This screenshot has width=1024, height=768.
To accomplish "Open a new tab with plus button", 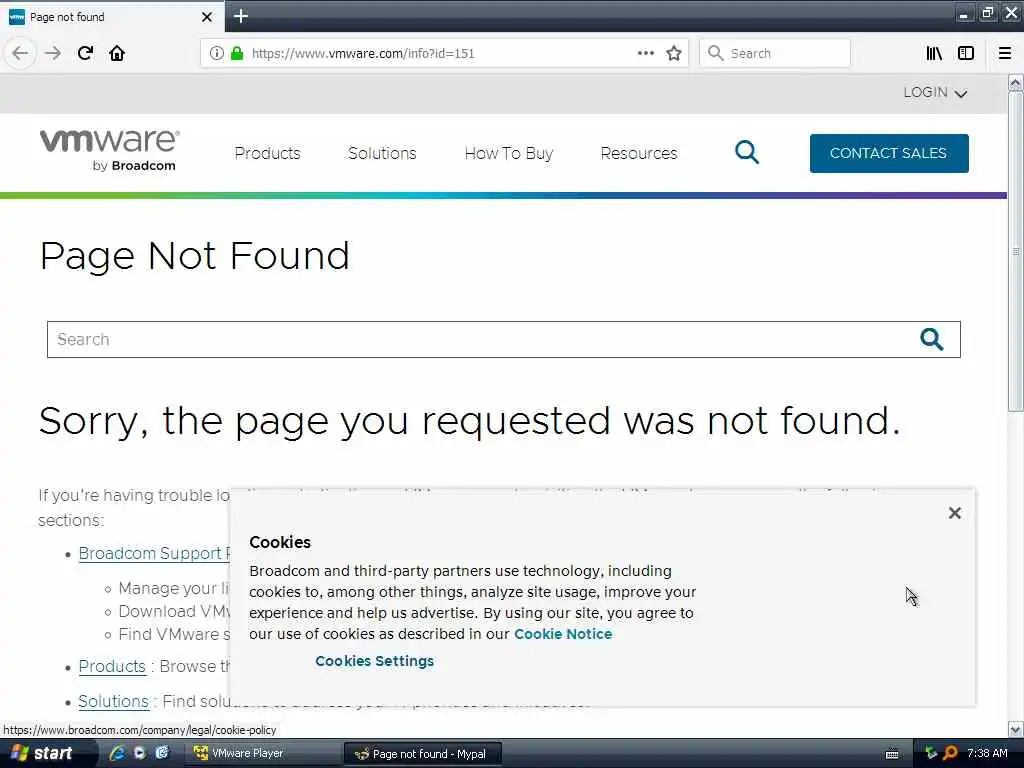I will pos(240,16).
